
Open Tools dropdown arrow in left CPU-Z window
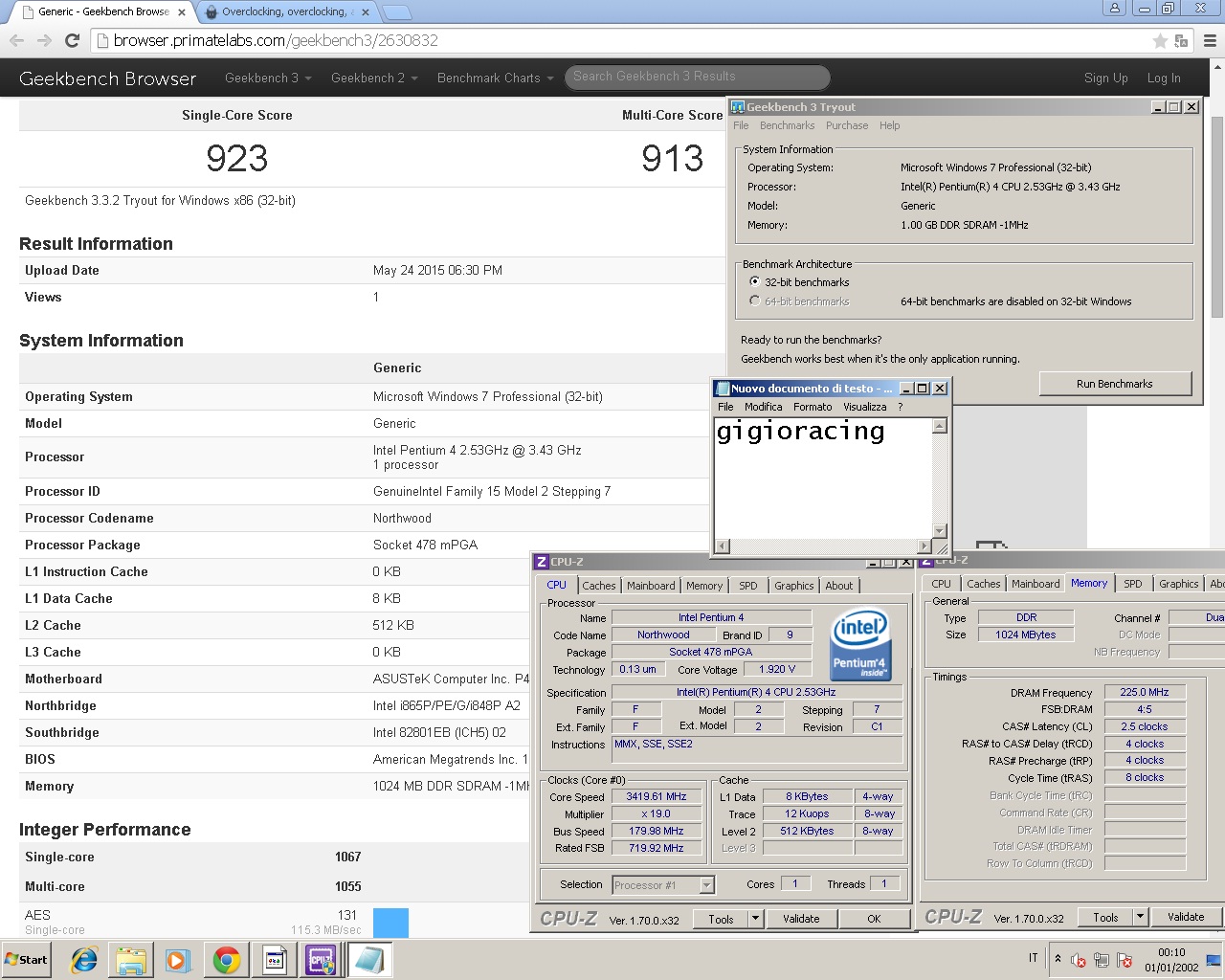tap(755, 919)
